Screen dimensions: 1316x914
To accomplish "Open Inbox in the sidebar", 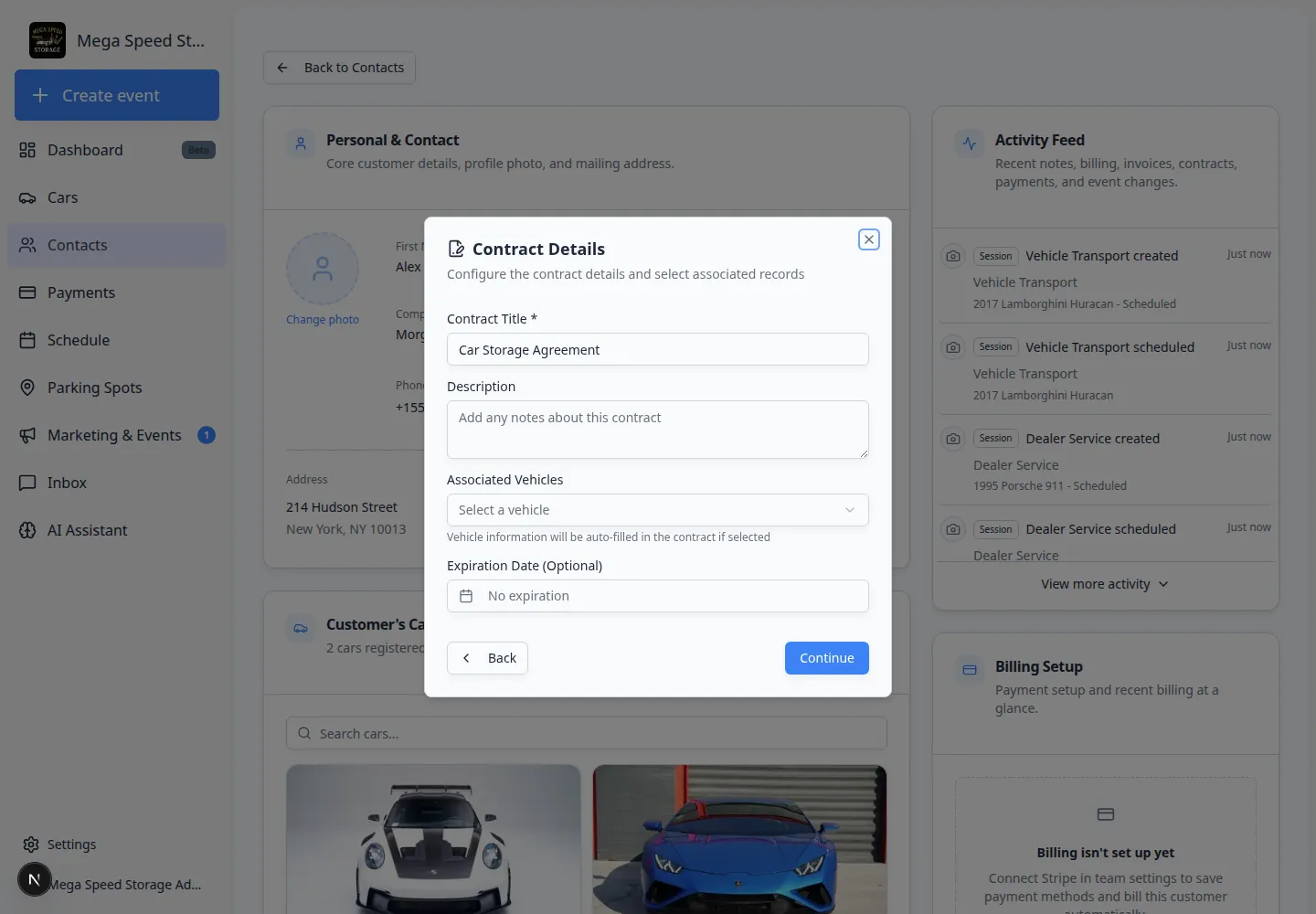I will [117, 483].
